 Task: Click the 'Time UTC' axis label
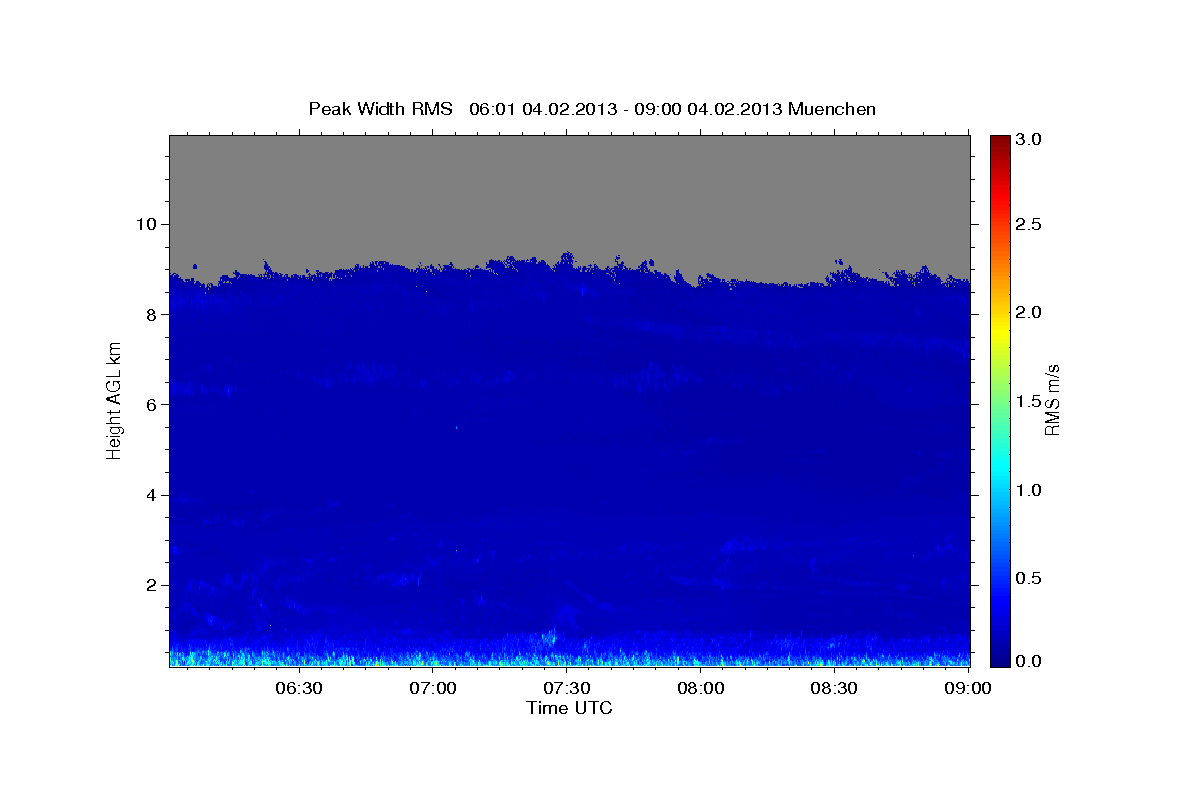tap(569, 708)
